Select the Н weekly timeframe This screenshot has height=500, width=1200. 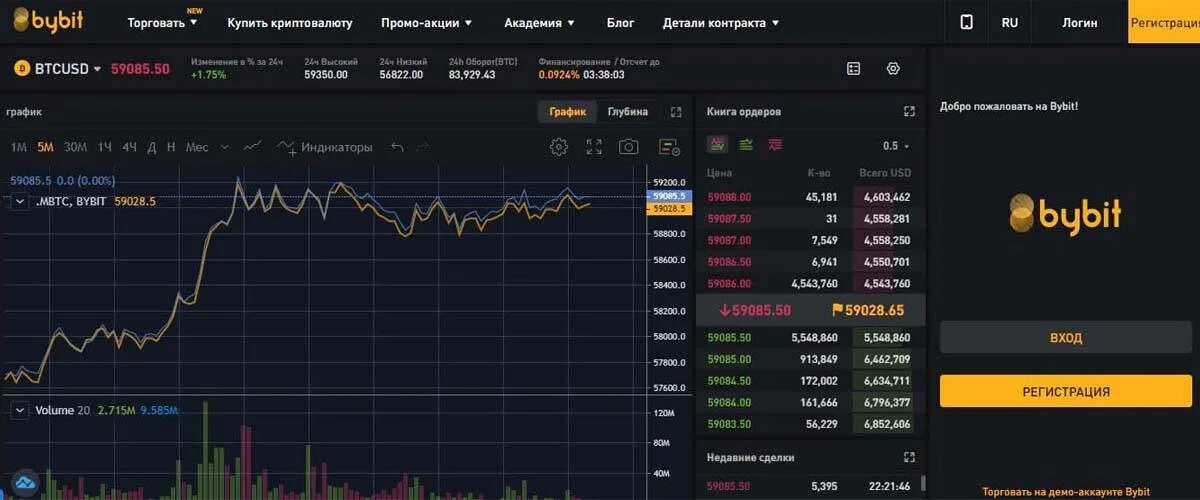tap(171, 147)
